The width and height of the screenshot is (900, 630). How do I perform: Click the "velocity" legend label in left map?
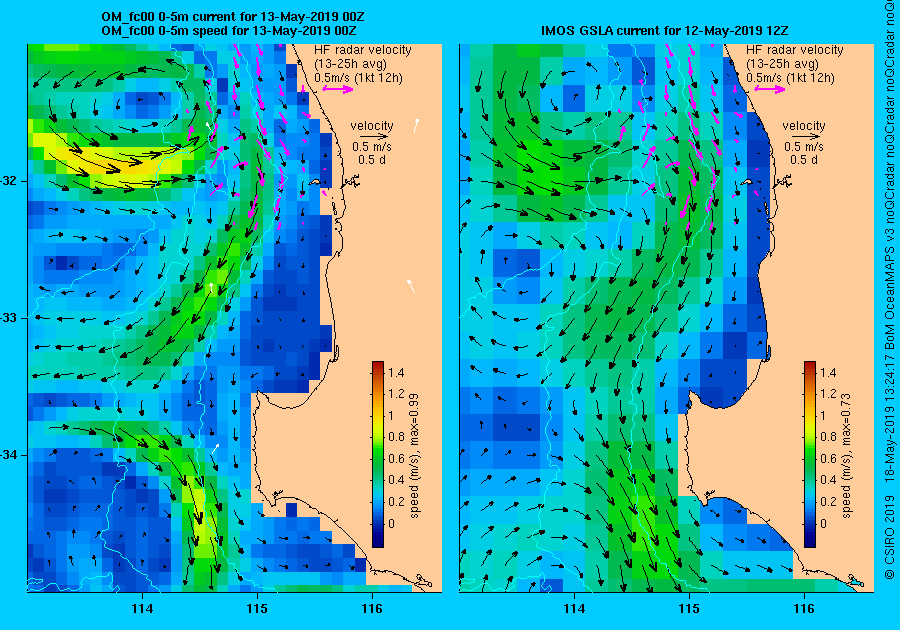click(372, 126)
